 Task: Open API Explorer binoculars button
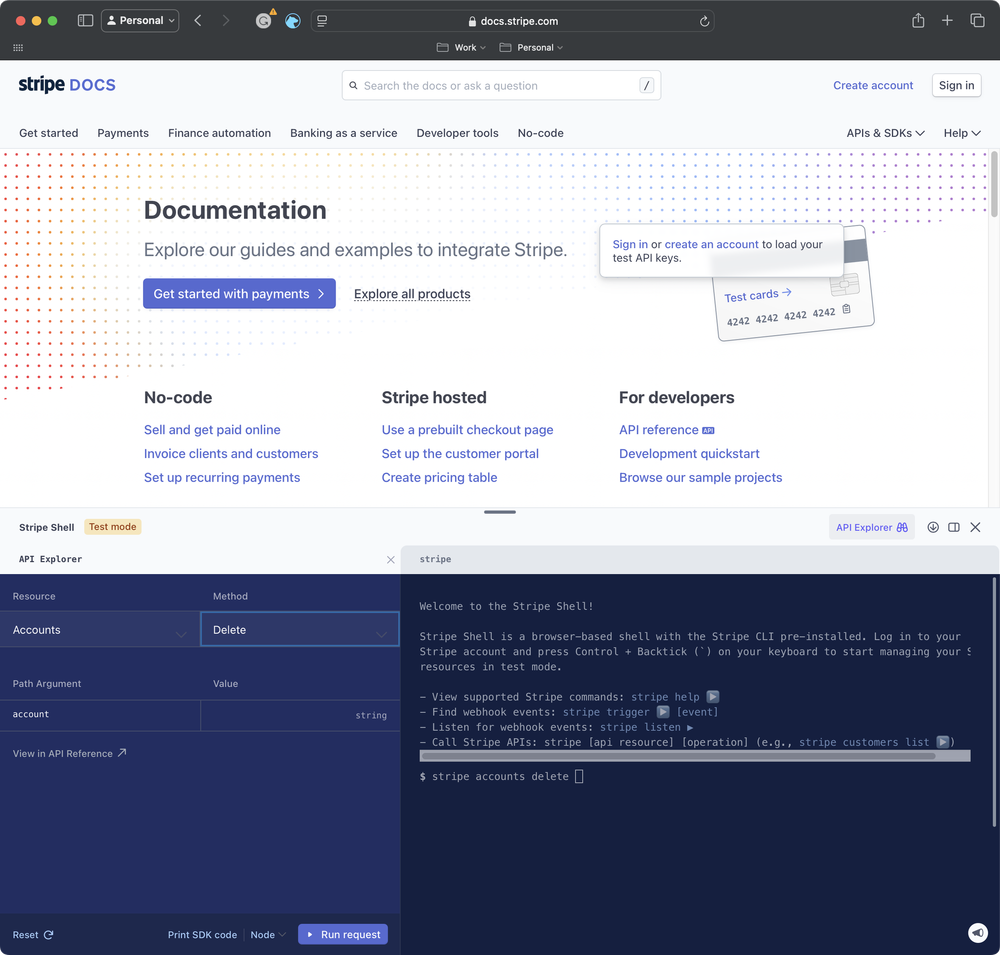(x=871, y=527)
